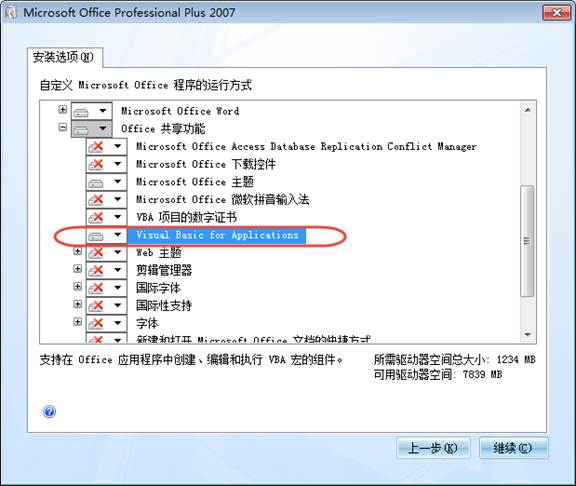Open install dropdown arrow for 剪辑管理器

click(x=118, y=270)
